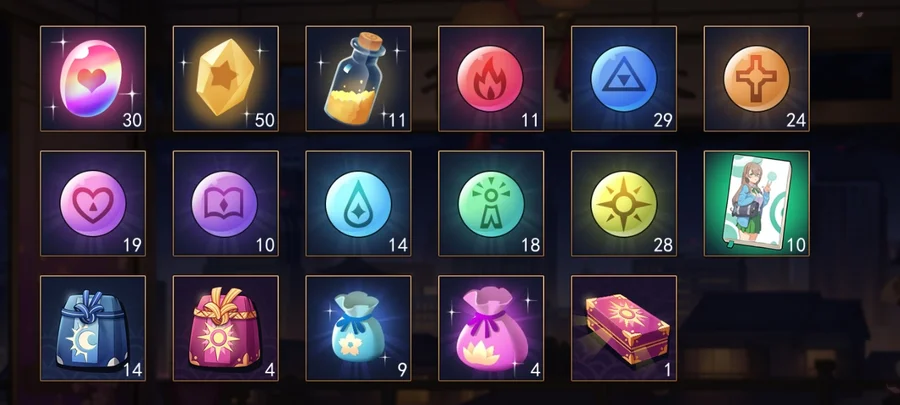Choose the red flame orb
Image resolution: width=900 pixels, height=405 pixels.
point(491,79)
